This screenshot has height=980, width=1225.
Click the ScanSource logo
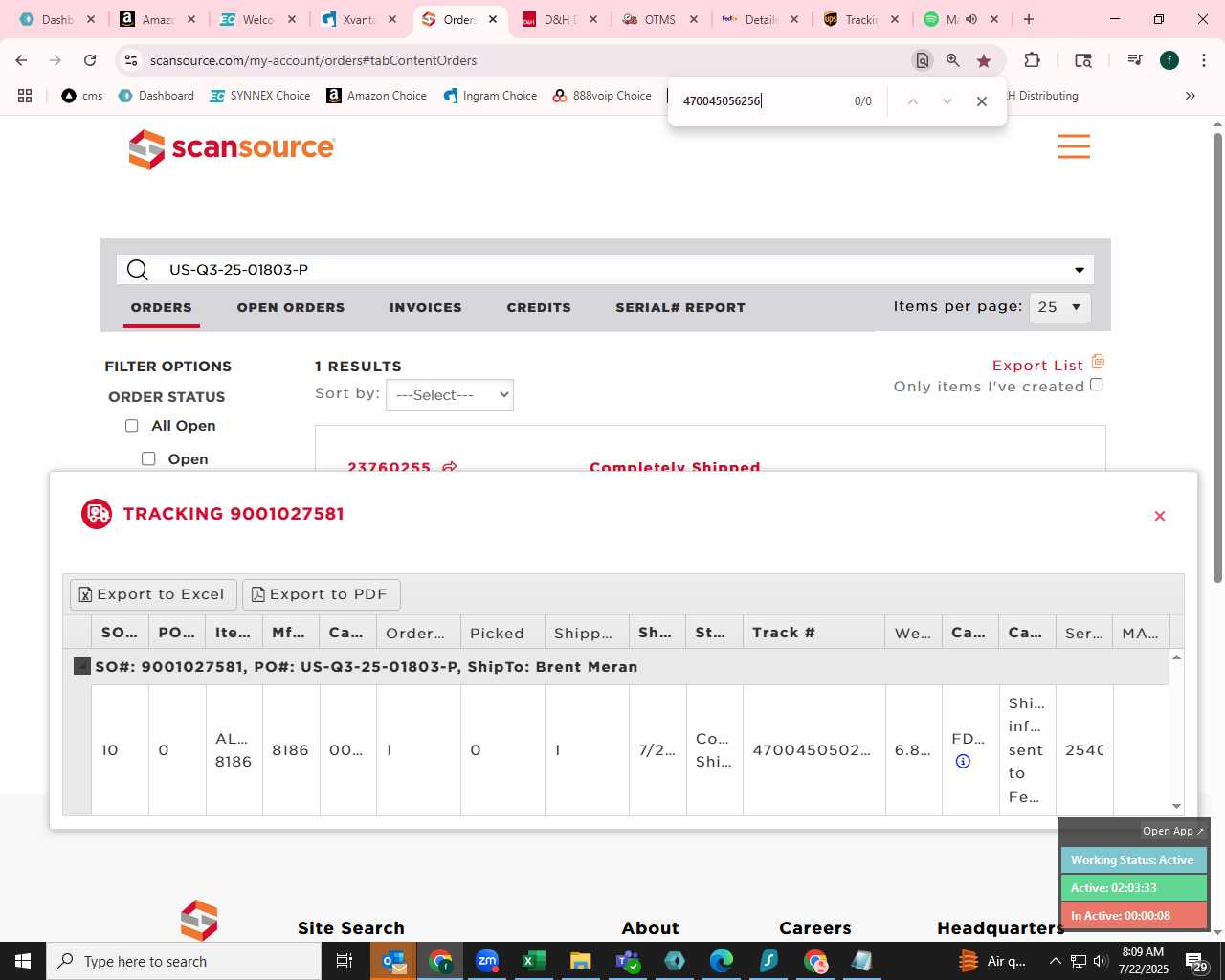tap(233, 148)
